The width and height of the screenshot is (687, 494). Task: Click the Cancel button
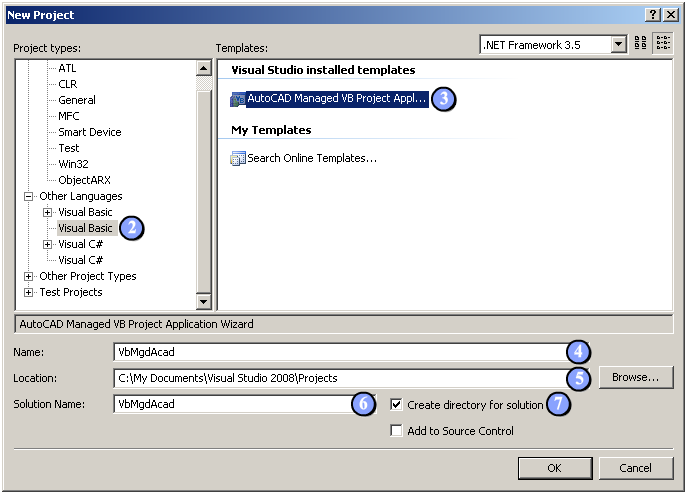coord(636,468)
